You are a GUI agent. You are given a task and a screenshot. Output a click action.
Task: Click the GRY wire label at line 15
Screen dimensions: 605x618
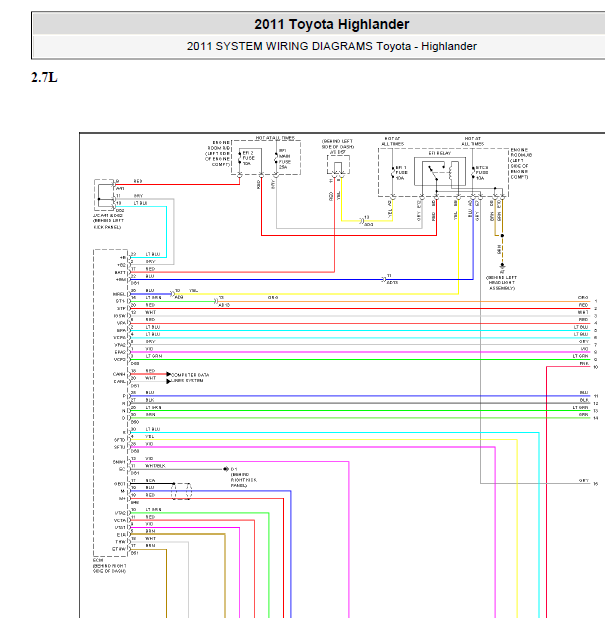584,480
